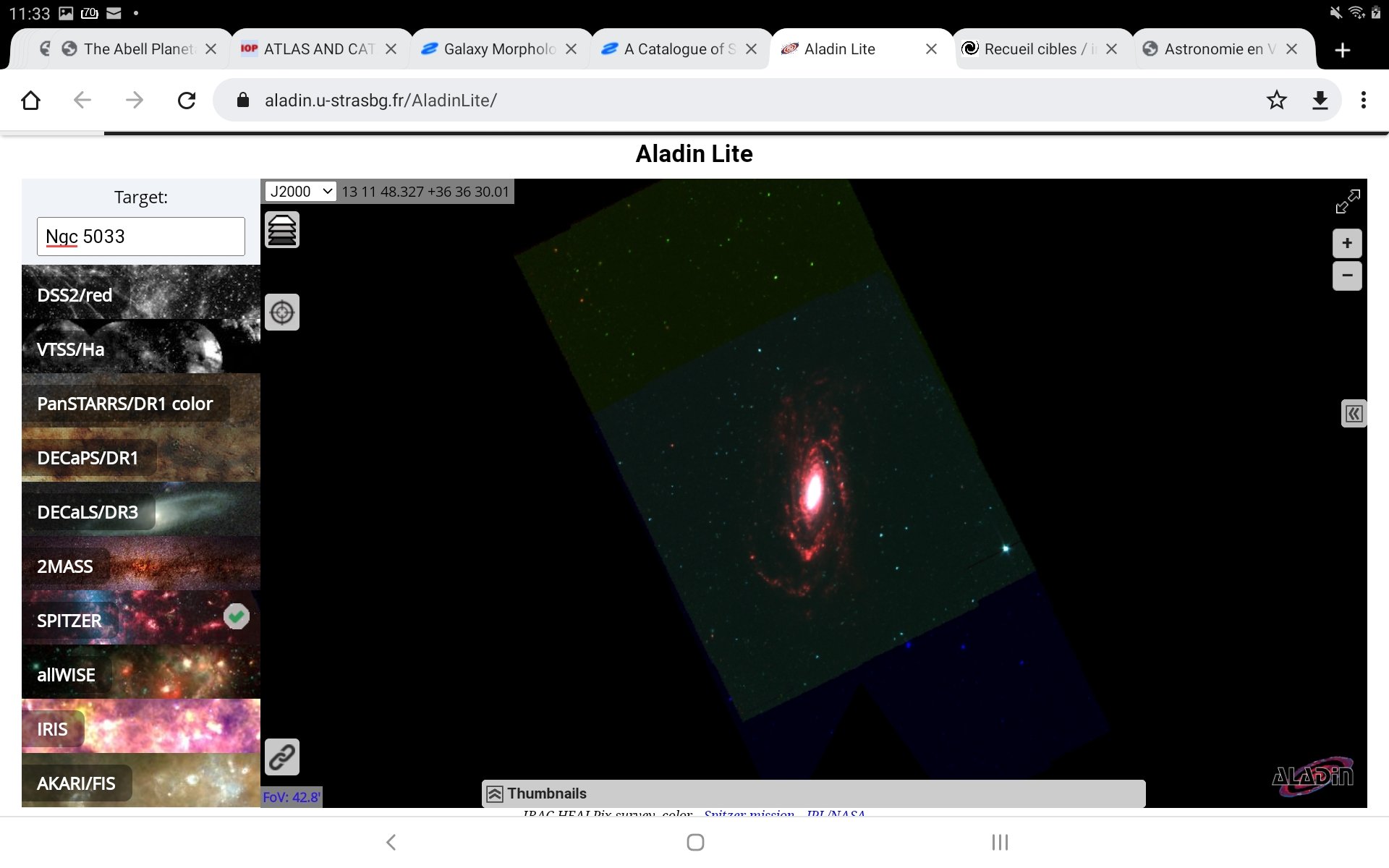Screen dimensions: 1389x868
Task: Click the crosshair go-to-target icon
Action: point(282,312)
